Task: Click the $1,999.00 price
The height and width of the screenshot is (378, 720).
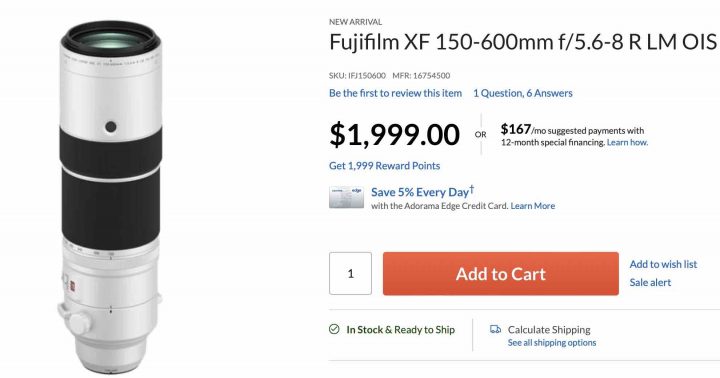Action: [394, 135]
